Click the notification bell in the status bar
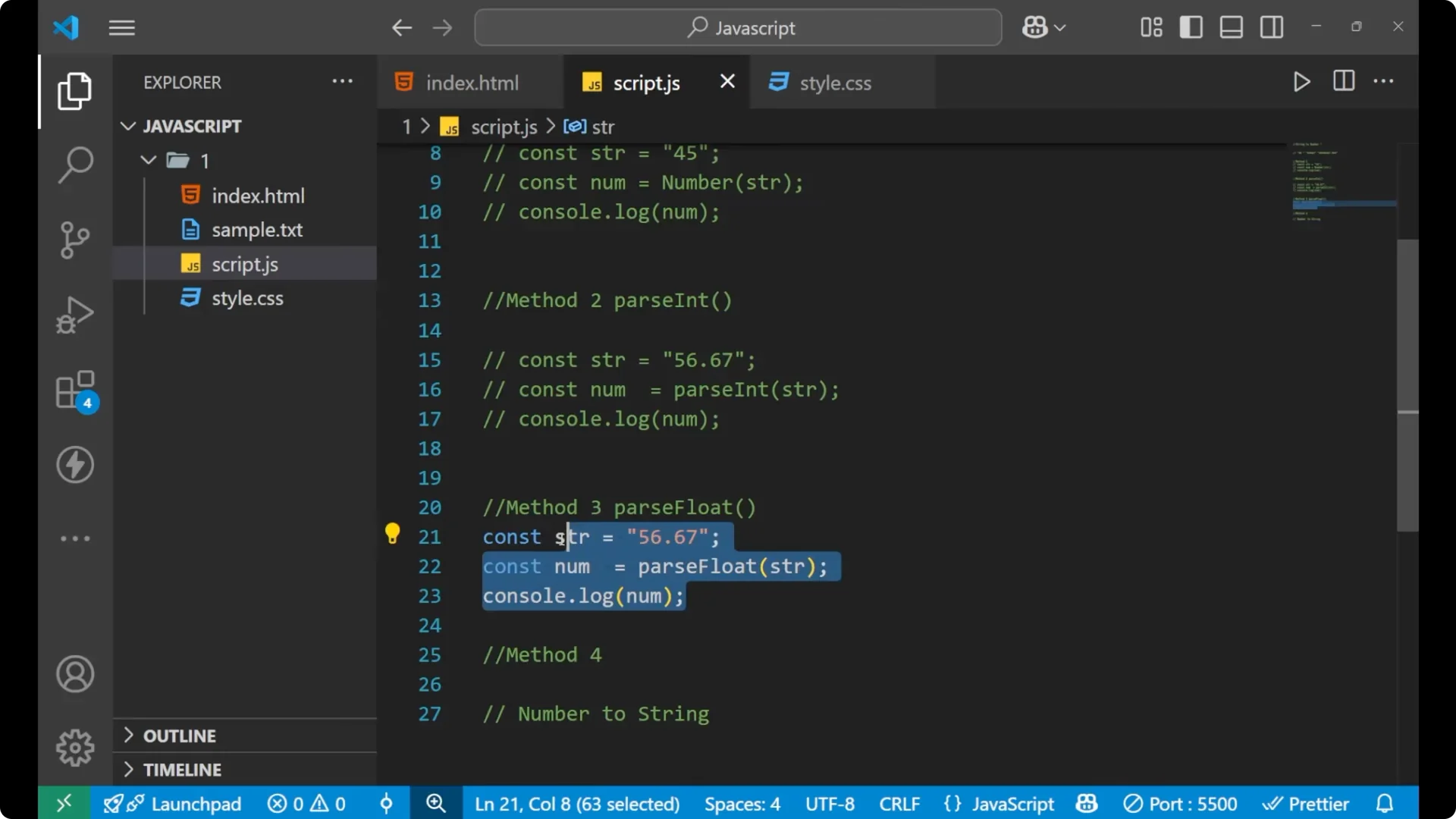The width and height of the screenshot is (1456, 819). (1385, 803)
